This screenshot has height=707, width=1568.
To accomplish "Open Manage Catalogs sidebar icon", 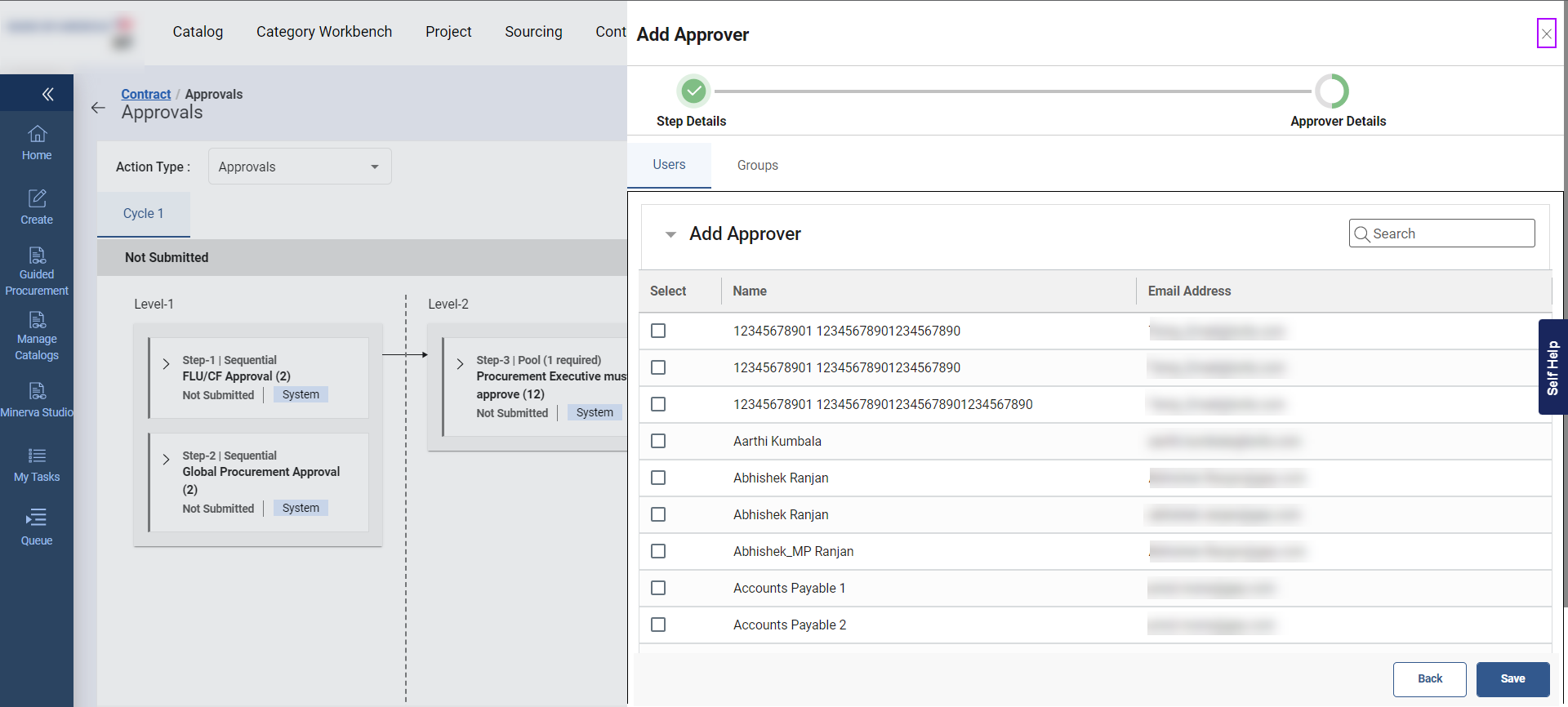I will tap(37, 320).
